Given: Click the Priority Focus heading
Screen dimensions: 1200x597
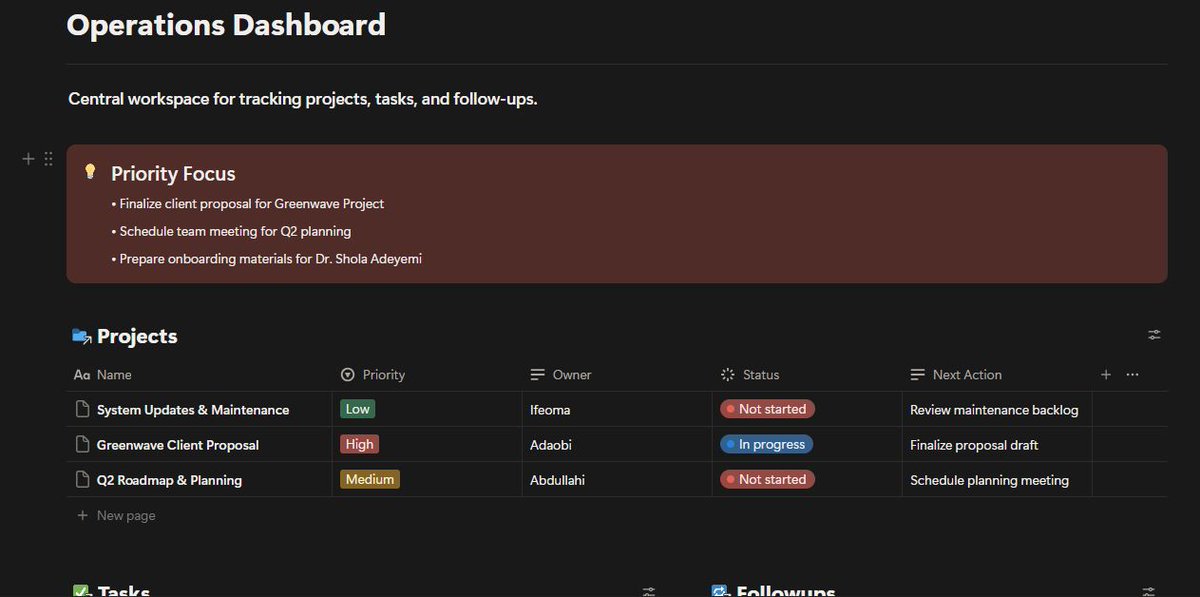Looking at the screenshot, I should pyautogui.click(x=173, y=173).
